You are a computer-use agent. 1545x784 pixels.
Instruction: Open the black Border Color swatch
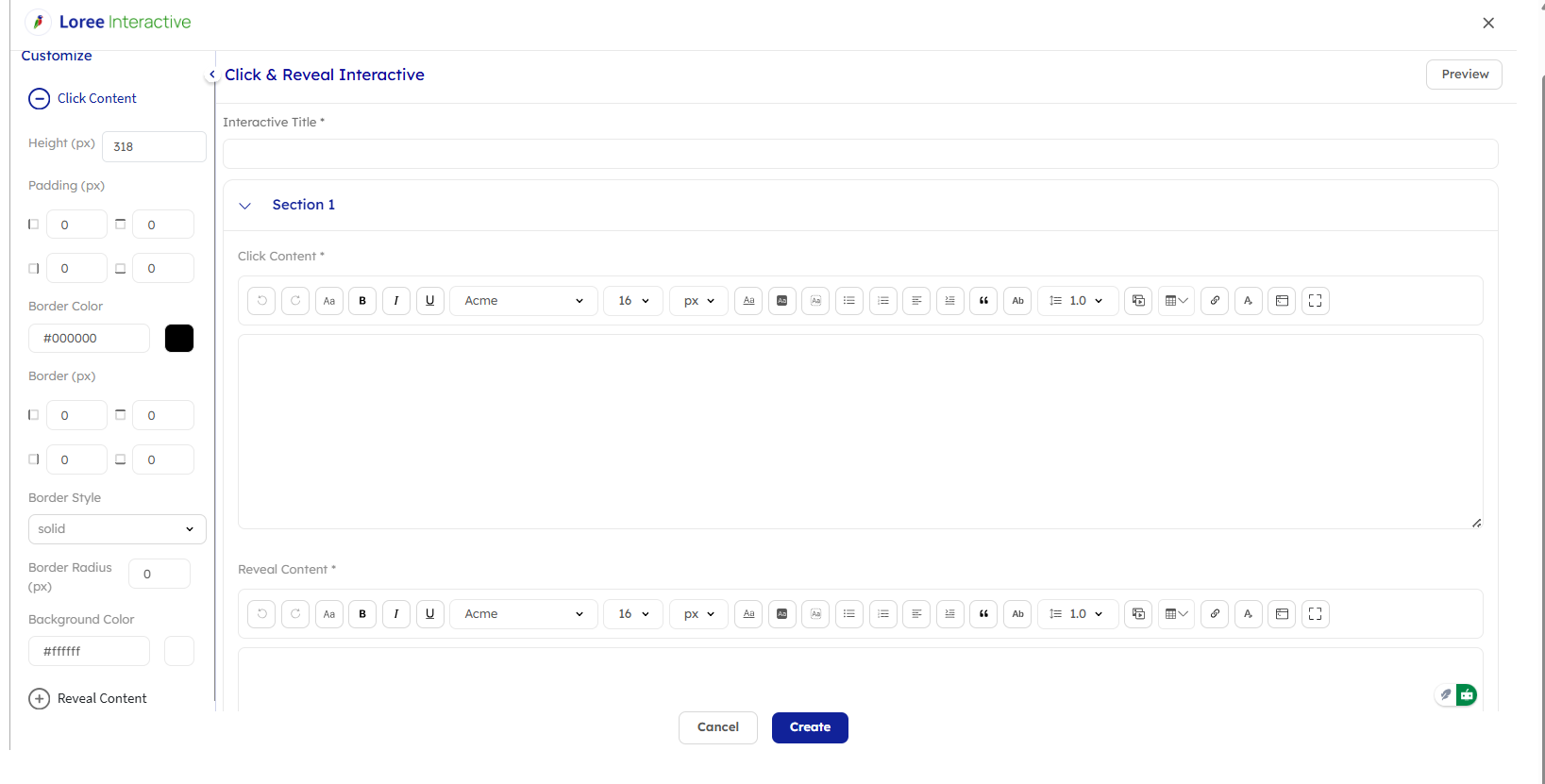click(179, 339)
